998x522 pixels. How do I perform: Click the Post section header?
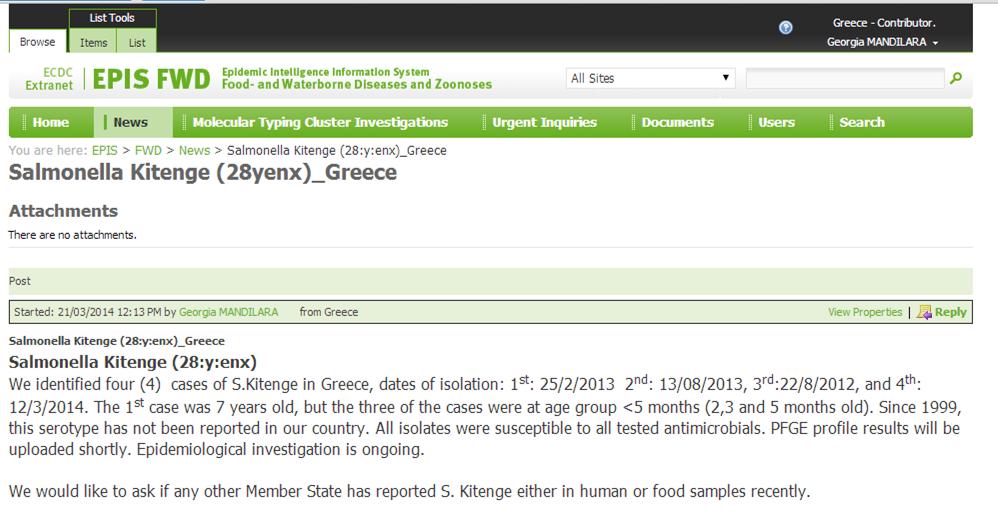(x=490, y=281)
